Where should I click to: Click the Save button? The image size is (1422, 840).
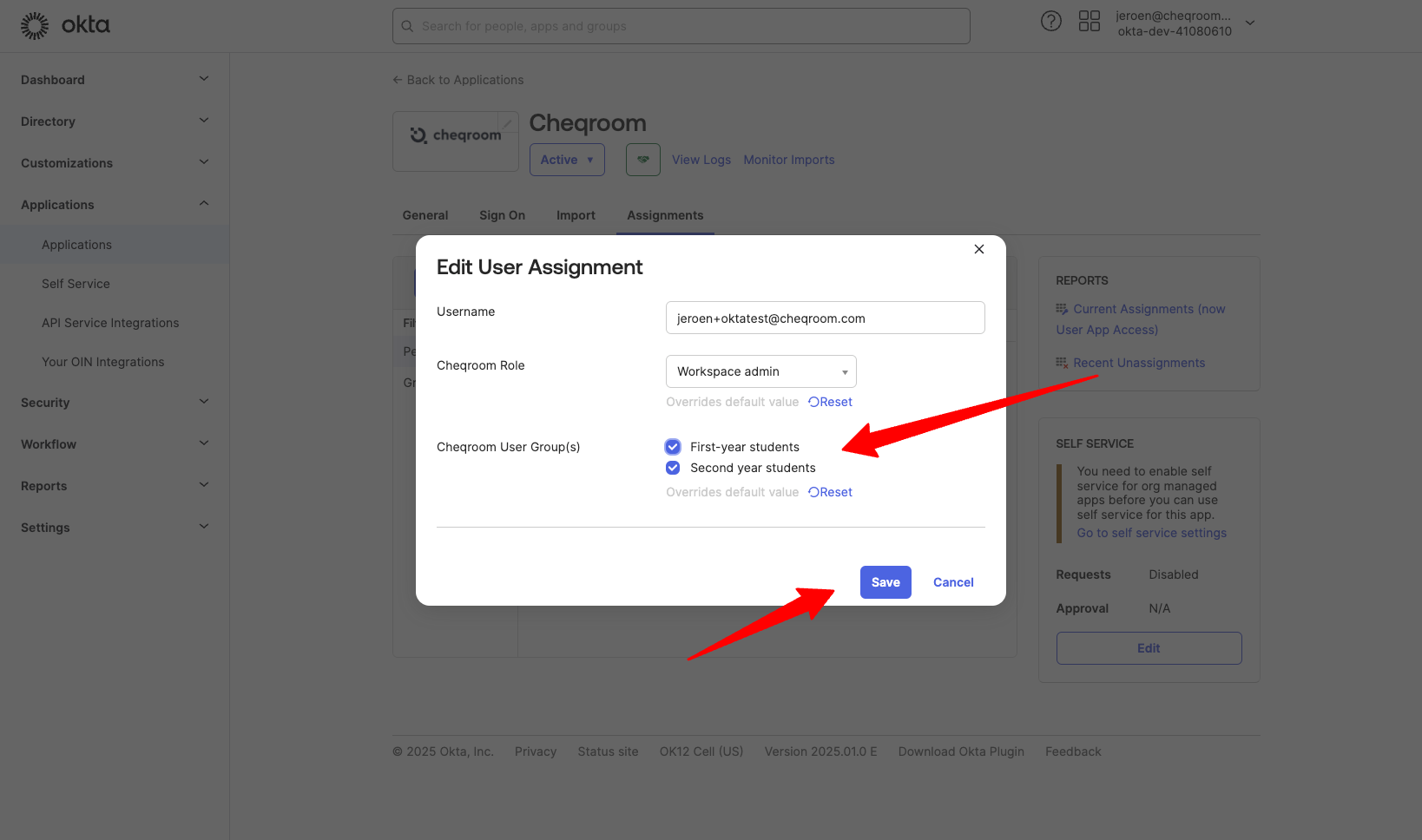[885, 582]
